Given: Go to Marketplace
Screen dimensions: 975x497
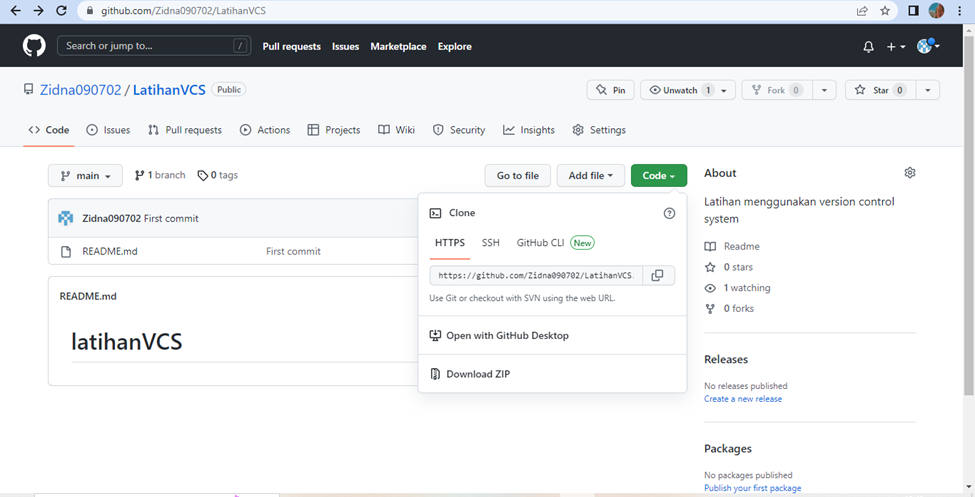Looking at the screenshot, I should (399, 47).
